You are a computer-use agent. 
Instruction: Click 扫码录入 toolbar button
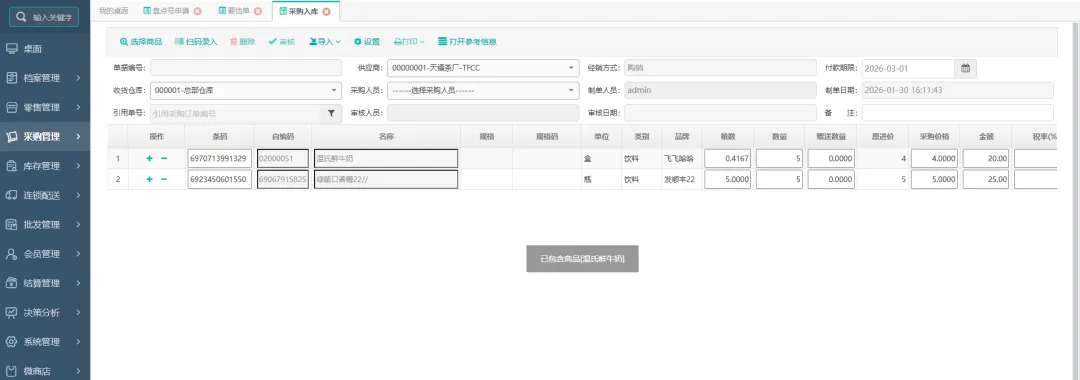click(196, 41)
